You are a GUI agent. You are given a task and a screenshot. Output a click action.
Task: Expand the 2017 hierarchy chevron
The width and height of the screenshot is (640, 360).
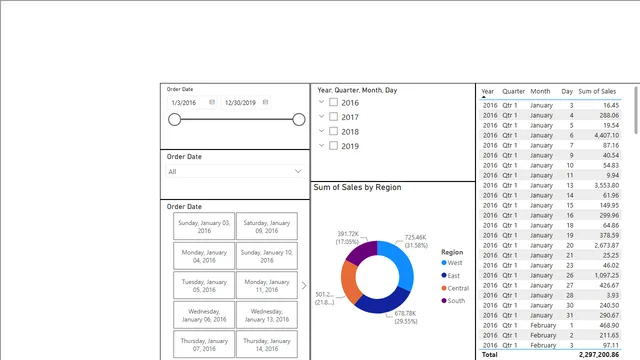coord(322,116)
